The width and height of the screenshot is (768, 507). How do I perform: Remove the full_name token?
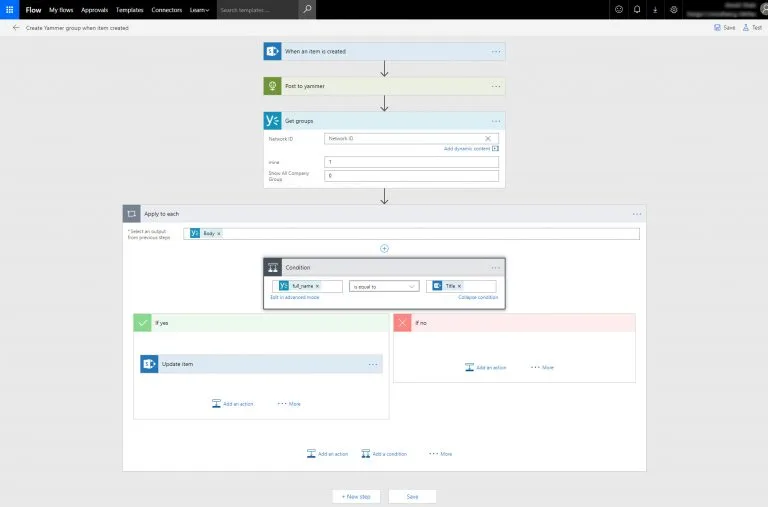[317, 286]
